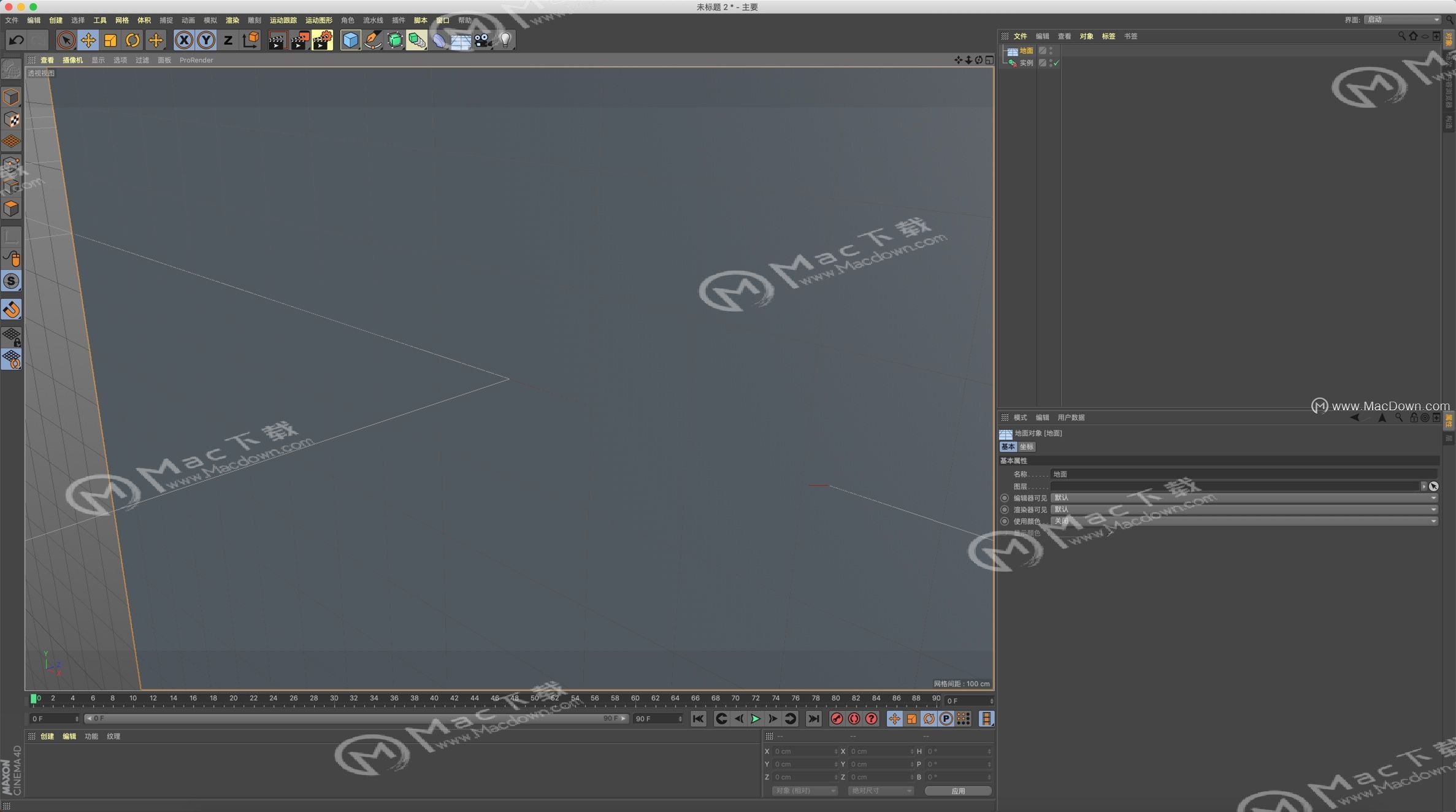Toggle the Y axis lock
This screenshot has width=1456, height=812.
click(x=206, y=40)
